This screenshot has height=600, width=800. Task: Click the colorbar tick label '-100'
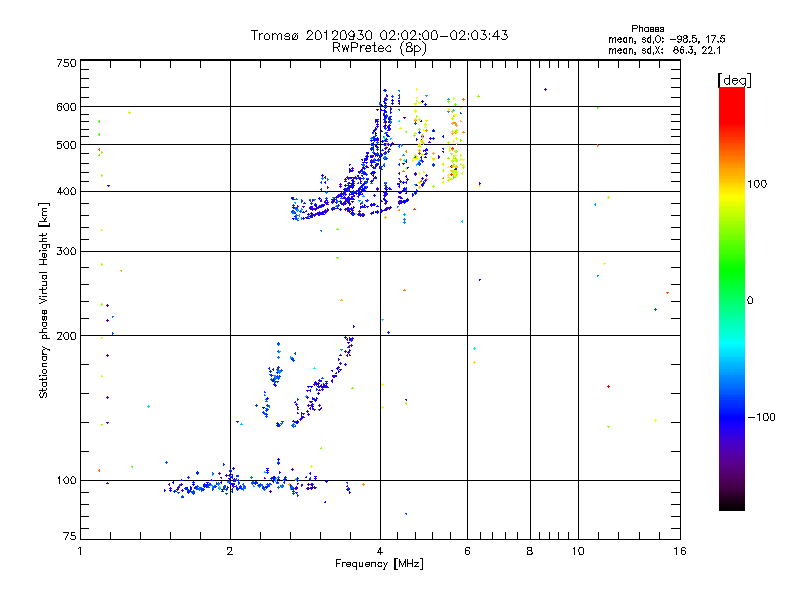[x=761, y=417]
